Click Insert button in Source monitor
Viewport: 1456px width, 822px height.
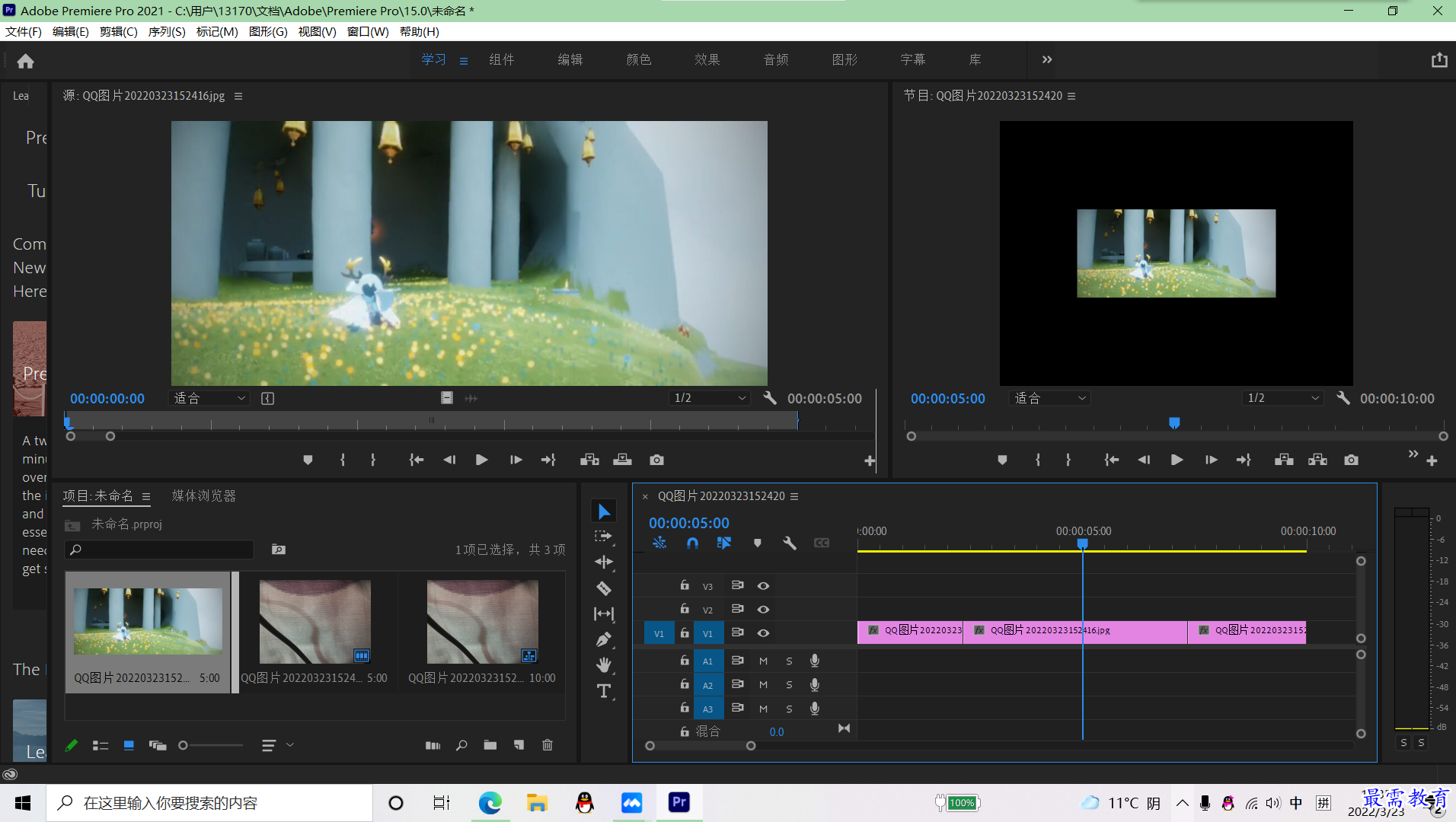(x=589, y=460)
